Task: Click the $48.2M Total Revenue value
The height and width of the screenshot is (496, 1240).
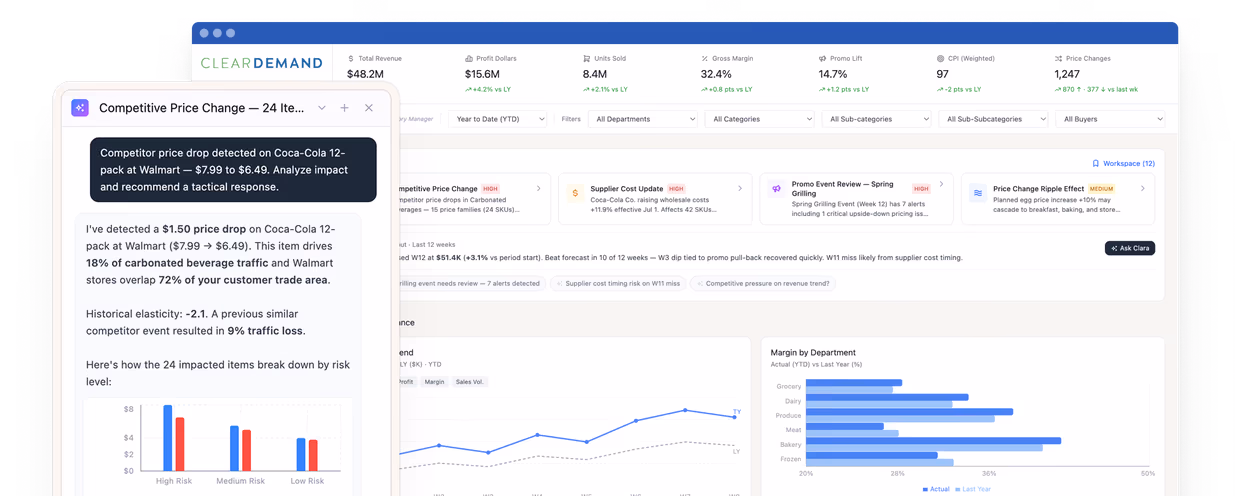Action: pos(365,74)
